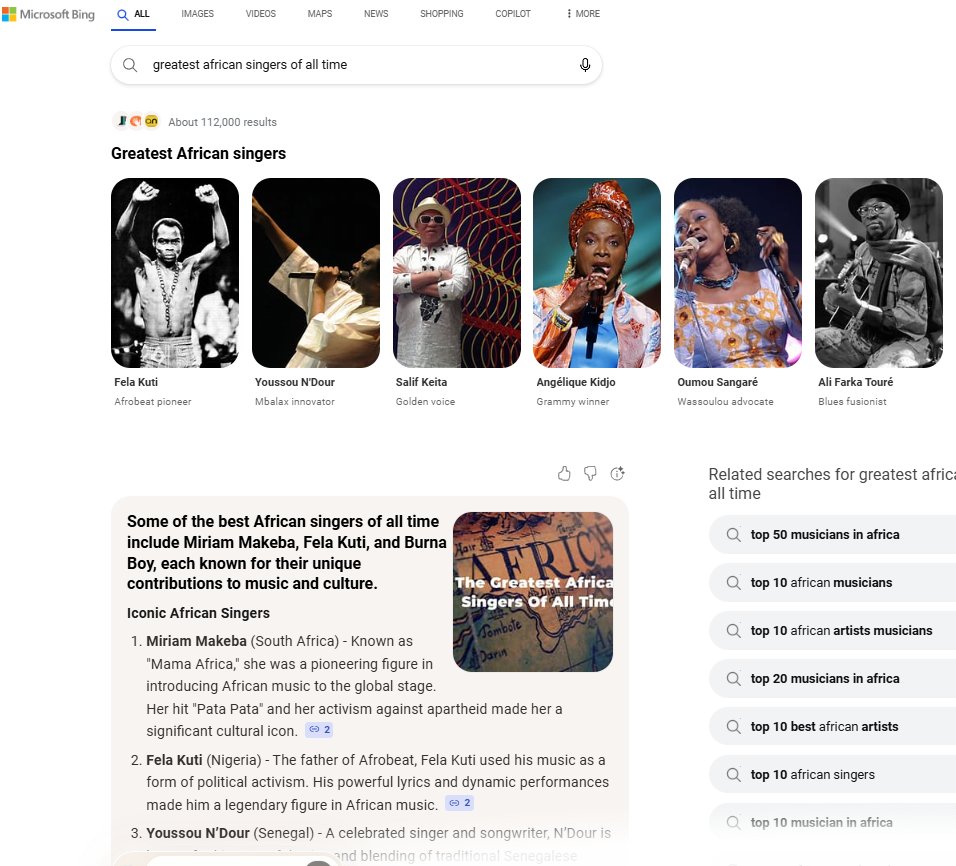The image size is (956, 866).
Task: Search 'top 10 musician in africa' suggestion
Action: coord(832,823)
